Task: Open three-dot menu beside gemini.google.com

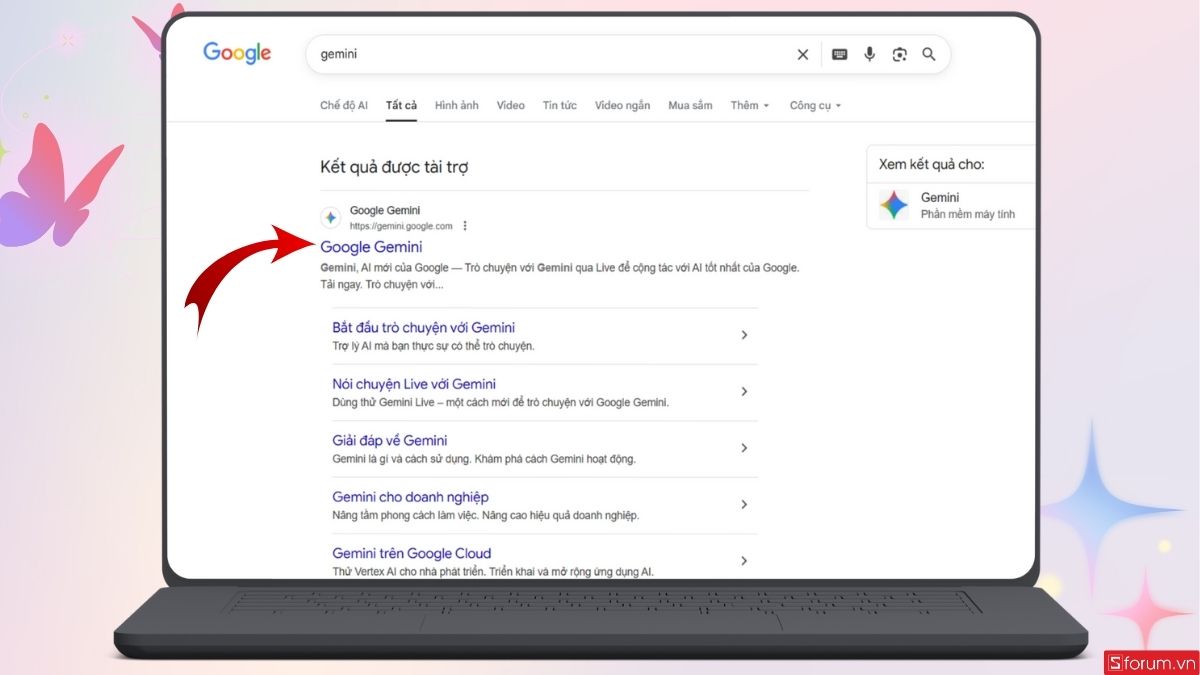Action: pos(465,226)
